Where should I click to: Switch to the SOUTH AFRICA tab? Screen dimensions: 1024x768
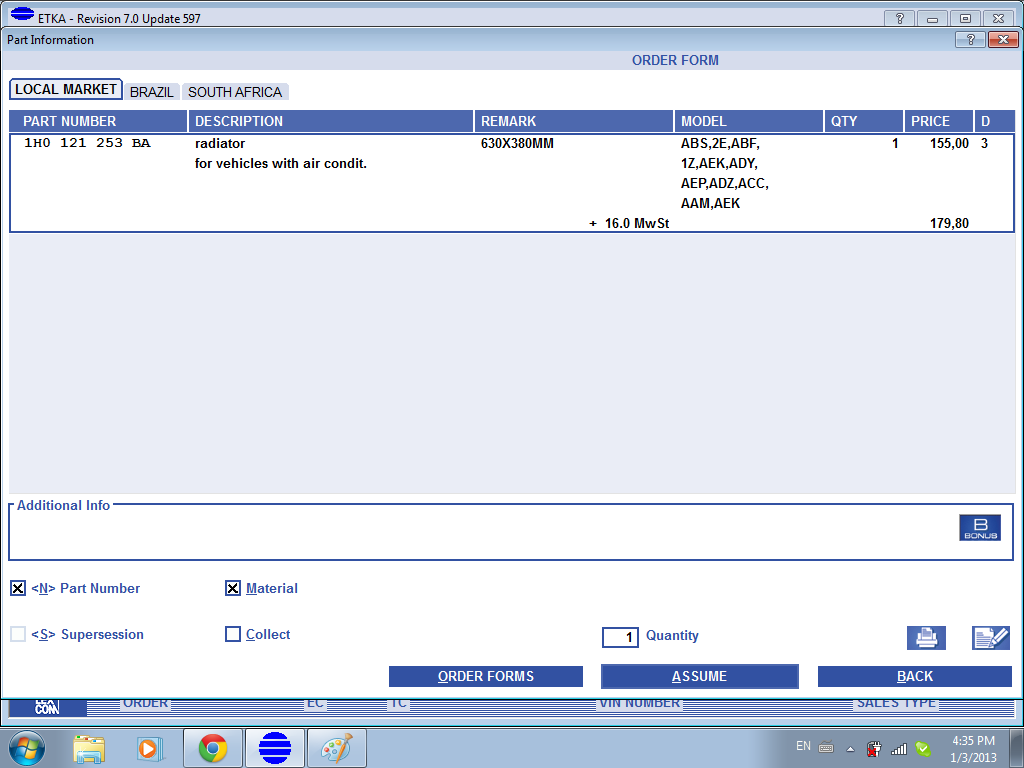coord(235,92)
